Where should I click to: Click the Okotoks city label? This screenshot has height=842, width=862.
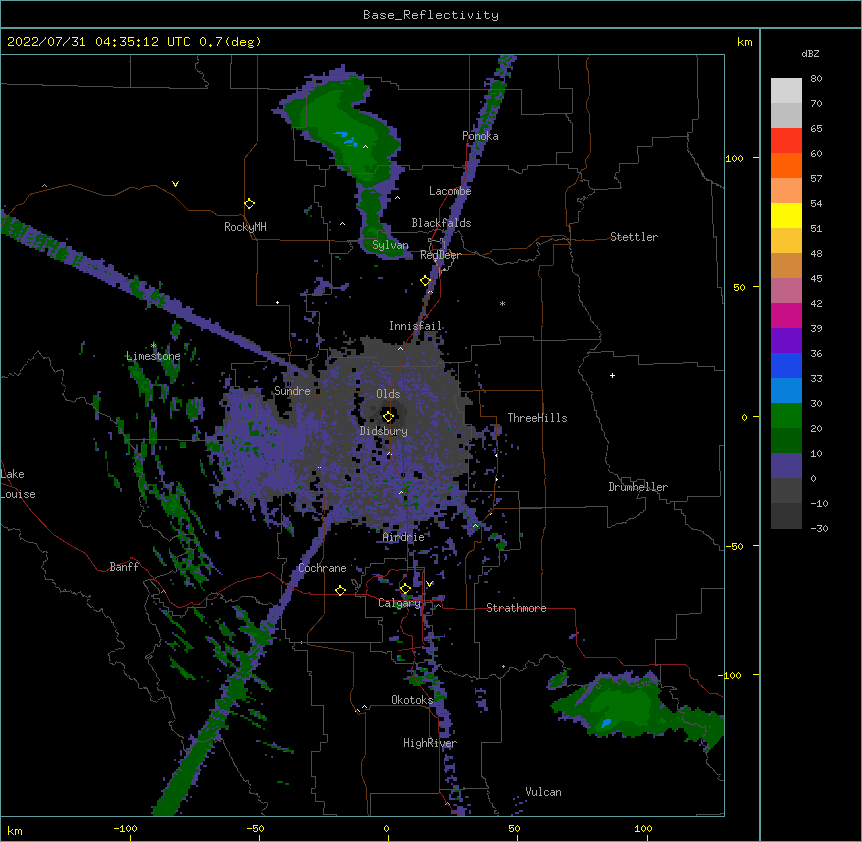coord(412,700)
